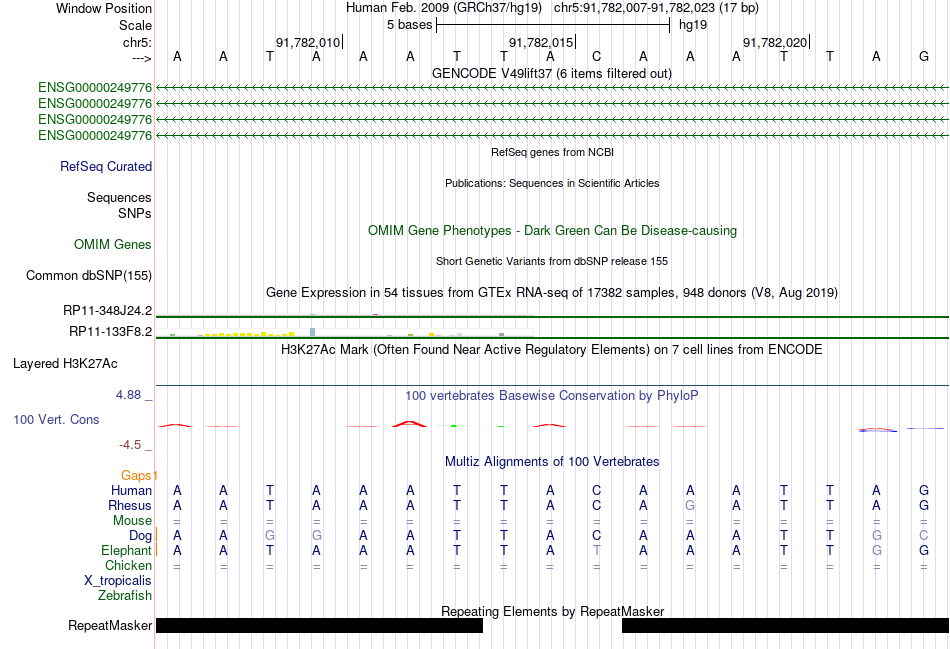Click the 91,782,020 position marker

[x=776, y=42]
